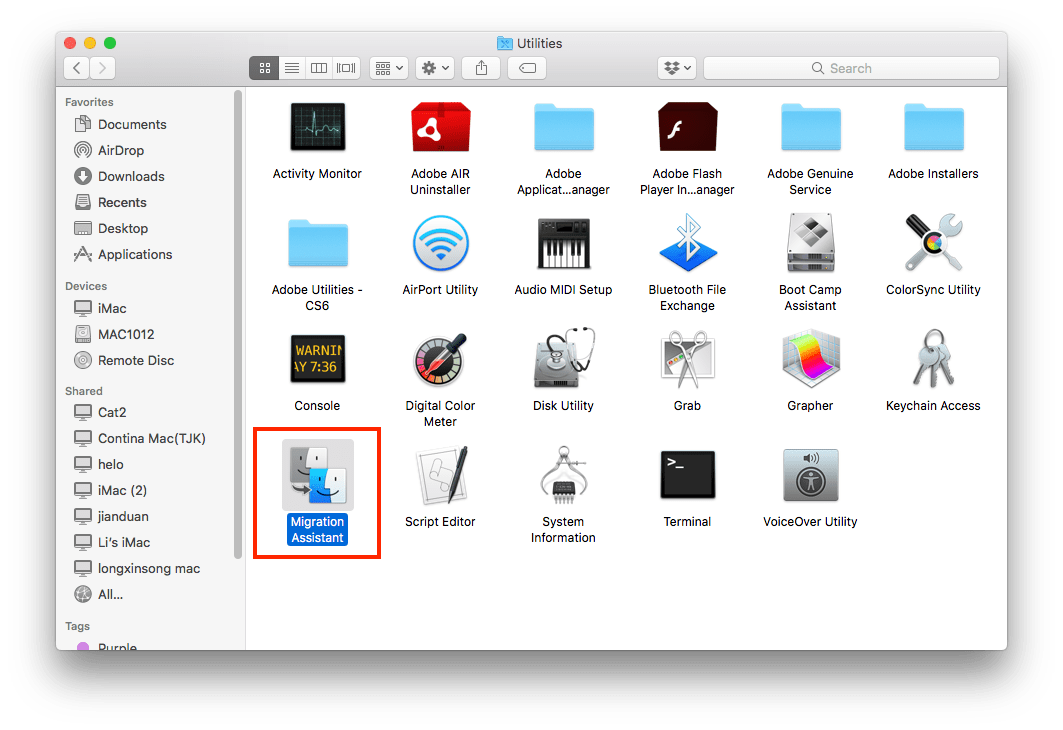Select the highlighted Migration Assistant icon
Screen dimensions: 1063x730
317,475
